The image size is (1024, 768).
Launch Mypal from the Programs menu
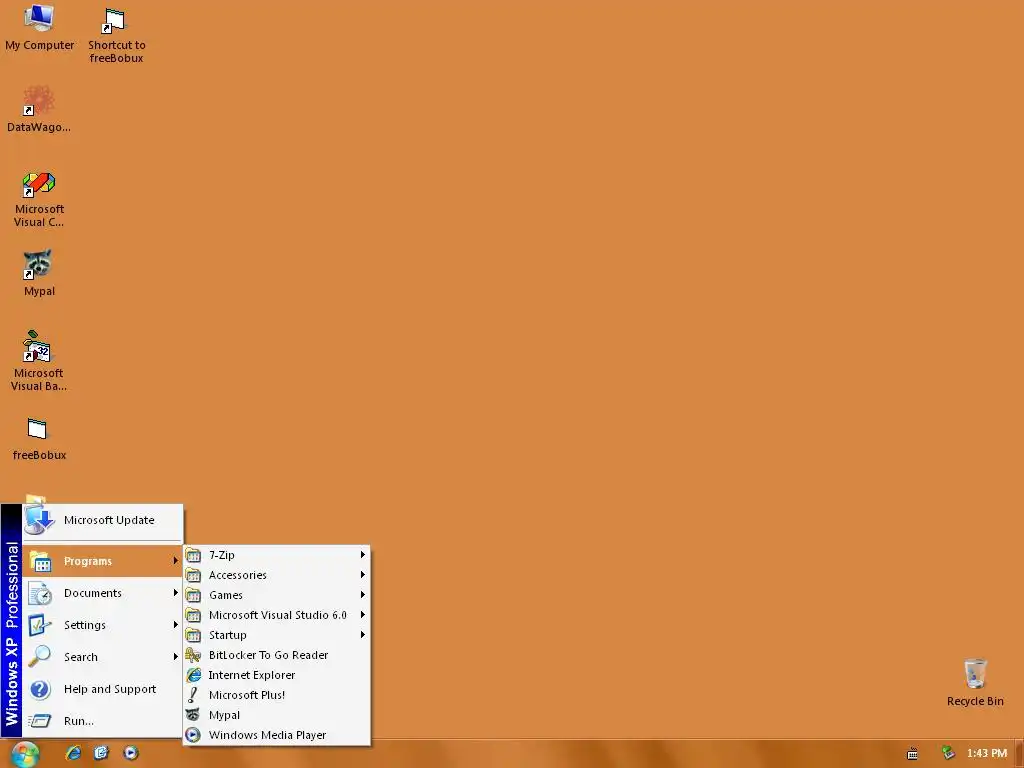pyautogui.click(x=277, y=715)
